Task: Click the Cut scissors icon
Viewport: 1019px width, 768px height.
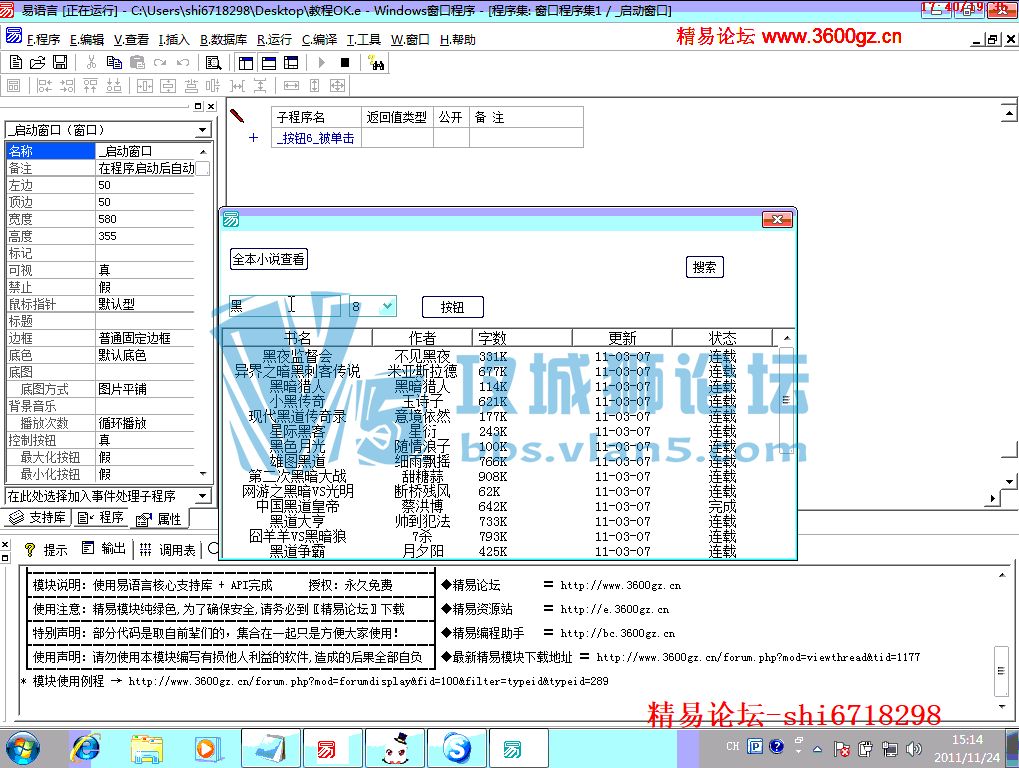Action: (x=91, y=62)
